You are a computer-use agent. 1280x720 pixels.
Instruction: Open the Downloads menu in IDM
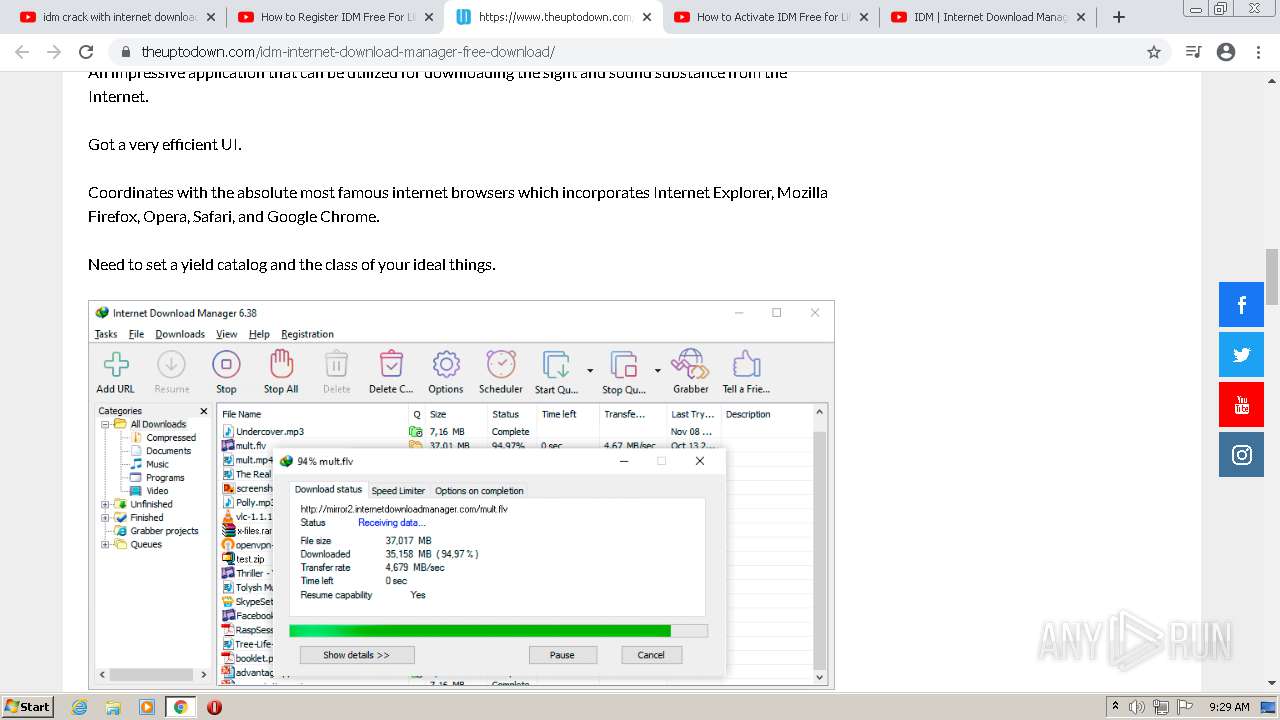[180, 334]
